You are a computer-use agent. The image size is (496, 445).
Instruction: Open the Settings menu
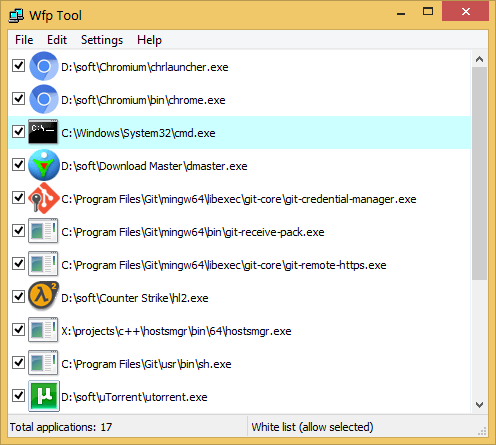click(x=102, y=40)
